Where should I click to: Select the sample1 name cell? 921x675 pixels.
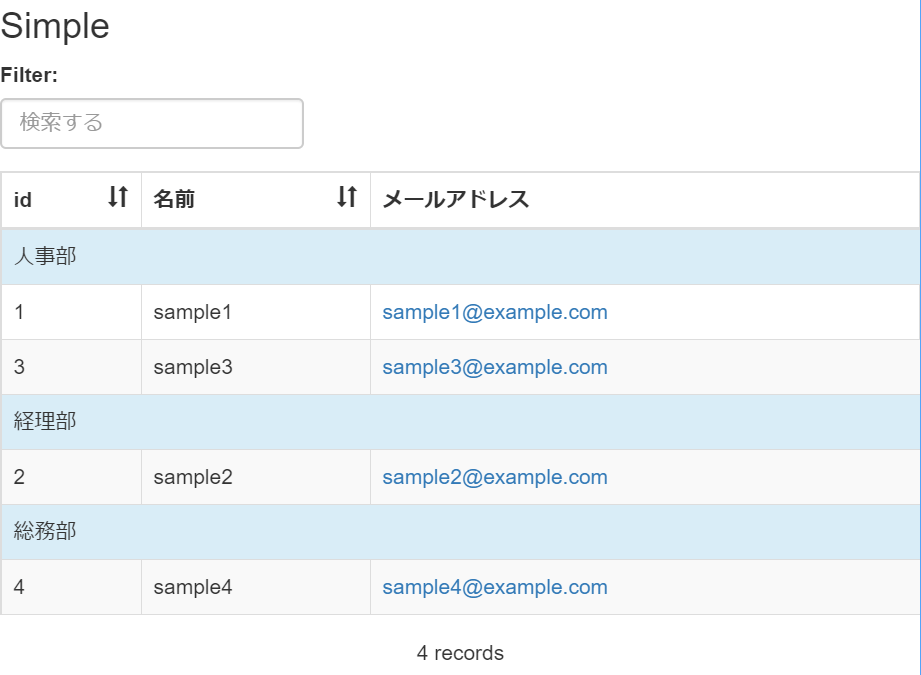point(192,312)
